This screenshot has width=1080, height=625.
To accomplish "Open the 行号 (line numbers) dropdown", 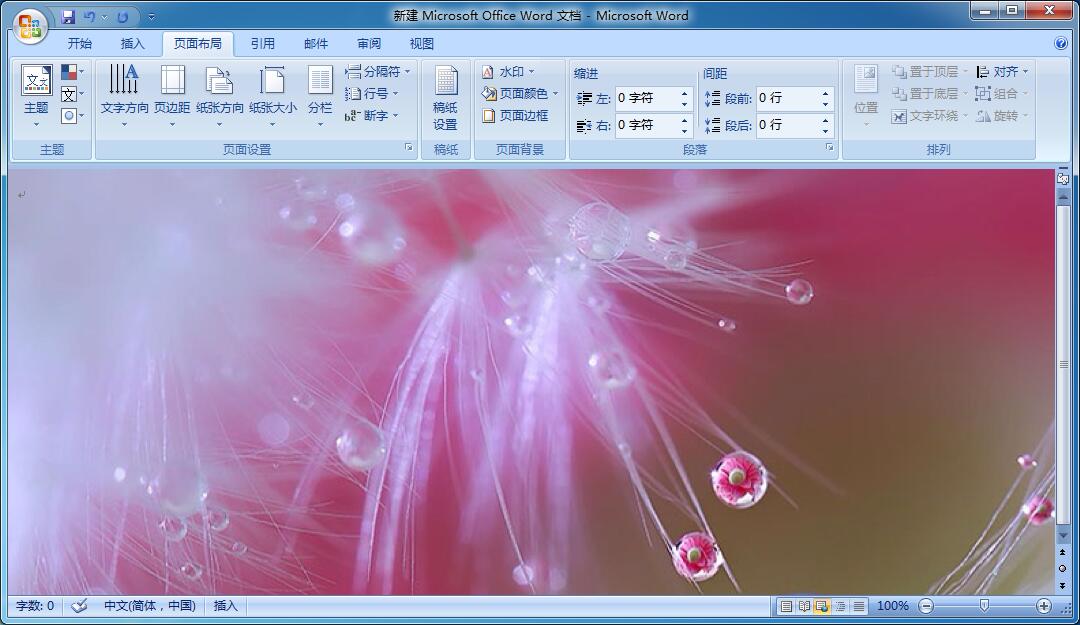I will (372, 94).
